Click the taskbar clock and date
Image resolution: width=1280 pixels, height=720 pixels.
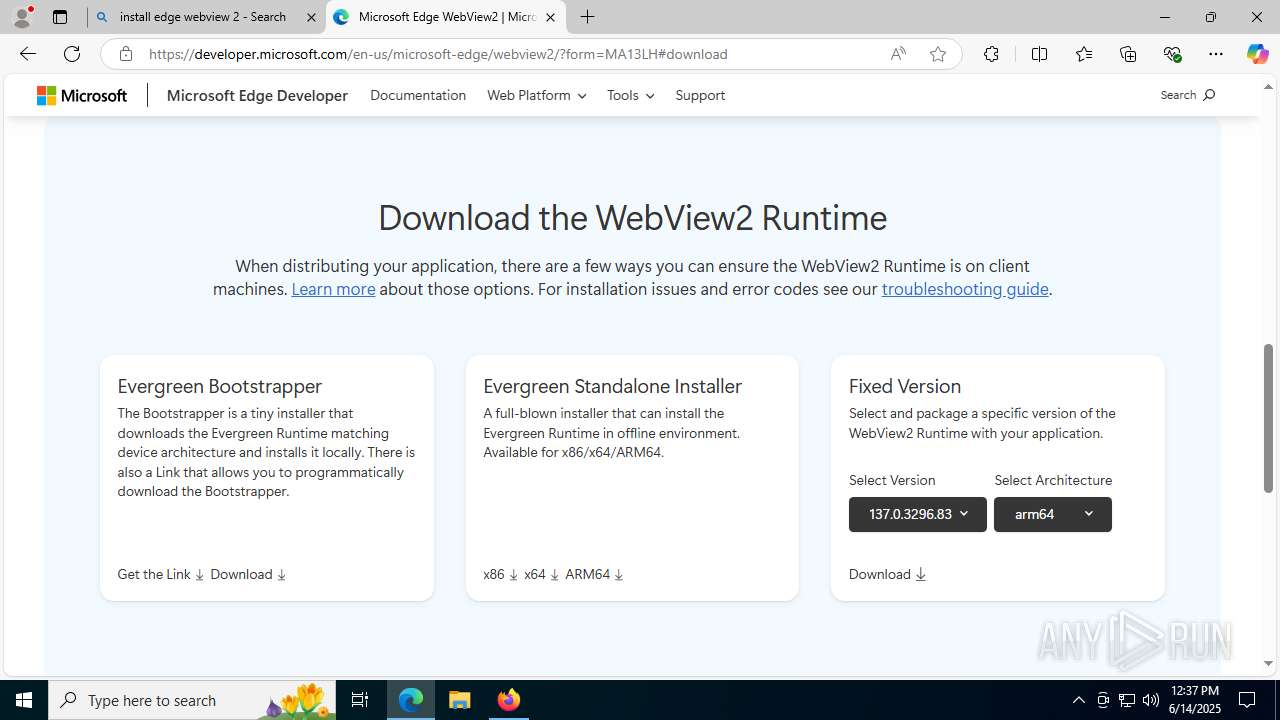(x=1194, y=700)
